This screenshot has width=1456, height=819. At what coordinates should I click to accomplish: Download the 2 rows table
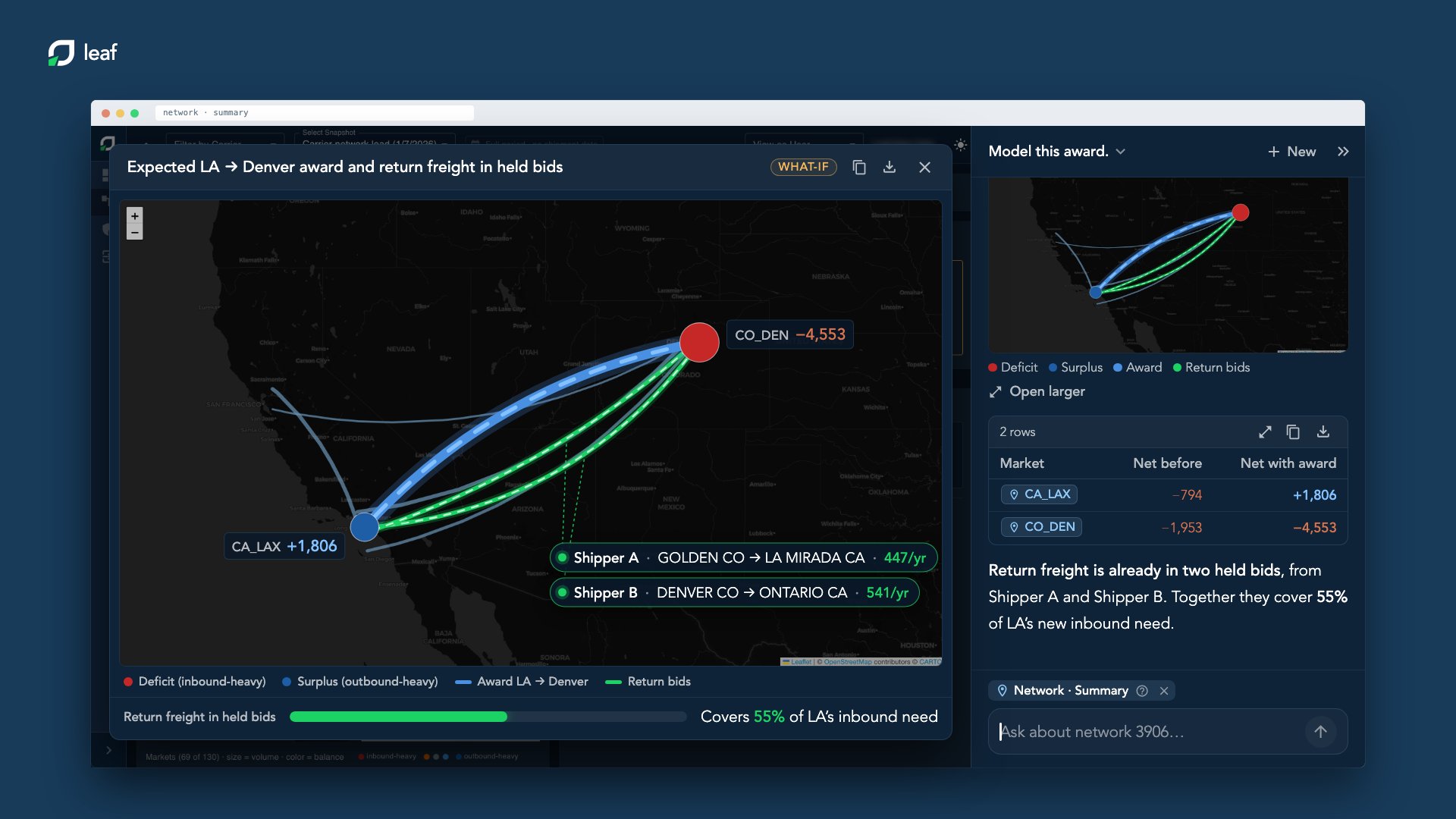click(x=1323, y=431)
